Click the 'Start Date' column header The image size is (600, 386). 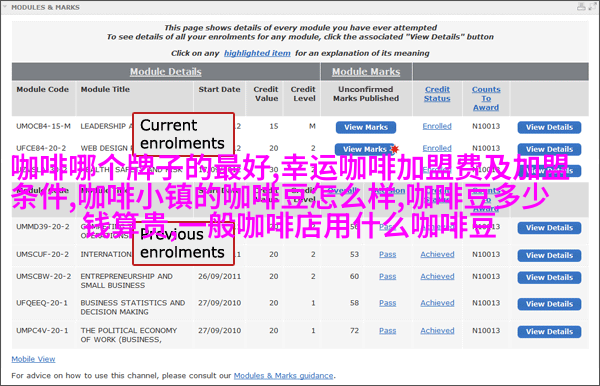click(x=219, y=89)
